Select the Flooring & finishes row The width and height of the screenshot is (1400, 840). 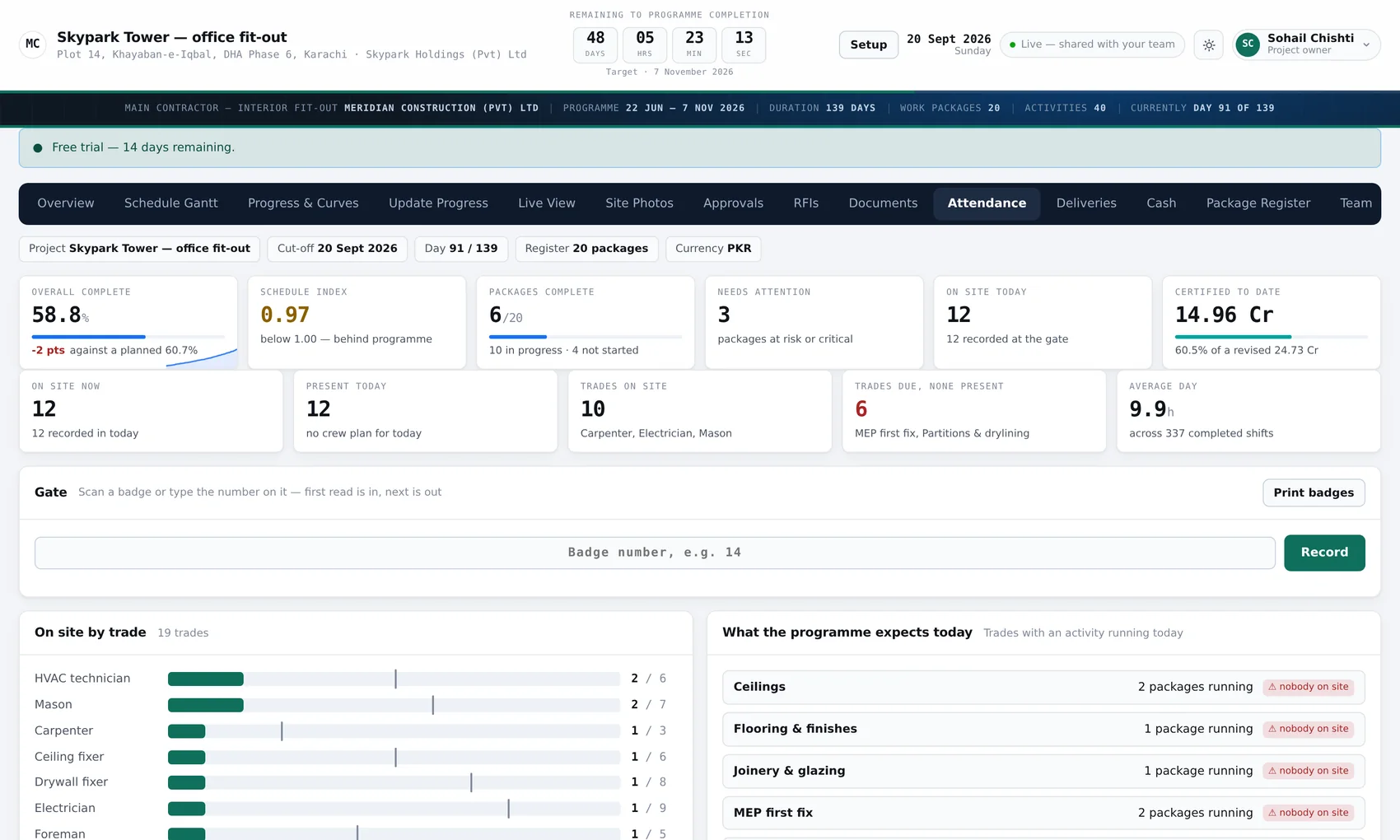point(1043,729)
